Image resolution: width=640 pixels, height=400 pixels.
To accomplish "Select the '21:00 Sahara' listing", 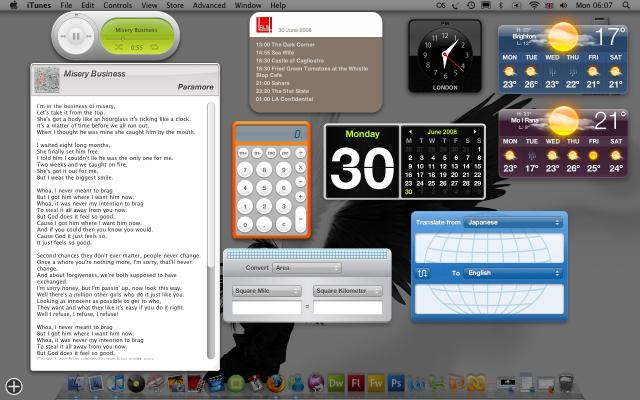I will pyautogui.click(x=273, y=83).
